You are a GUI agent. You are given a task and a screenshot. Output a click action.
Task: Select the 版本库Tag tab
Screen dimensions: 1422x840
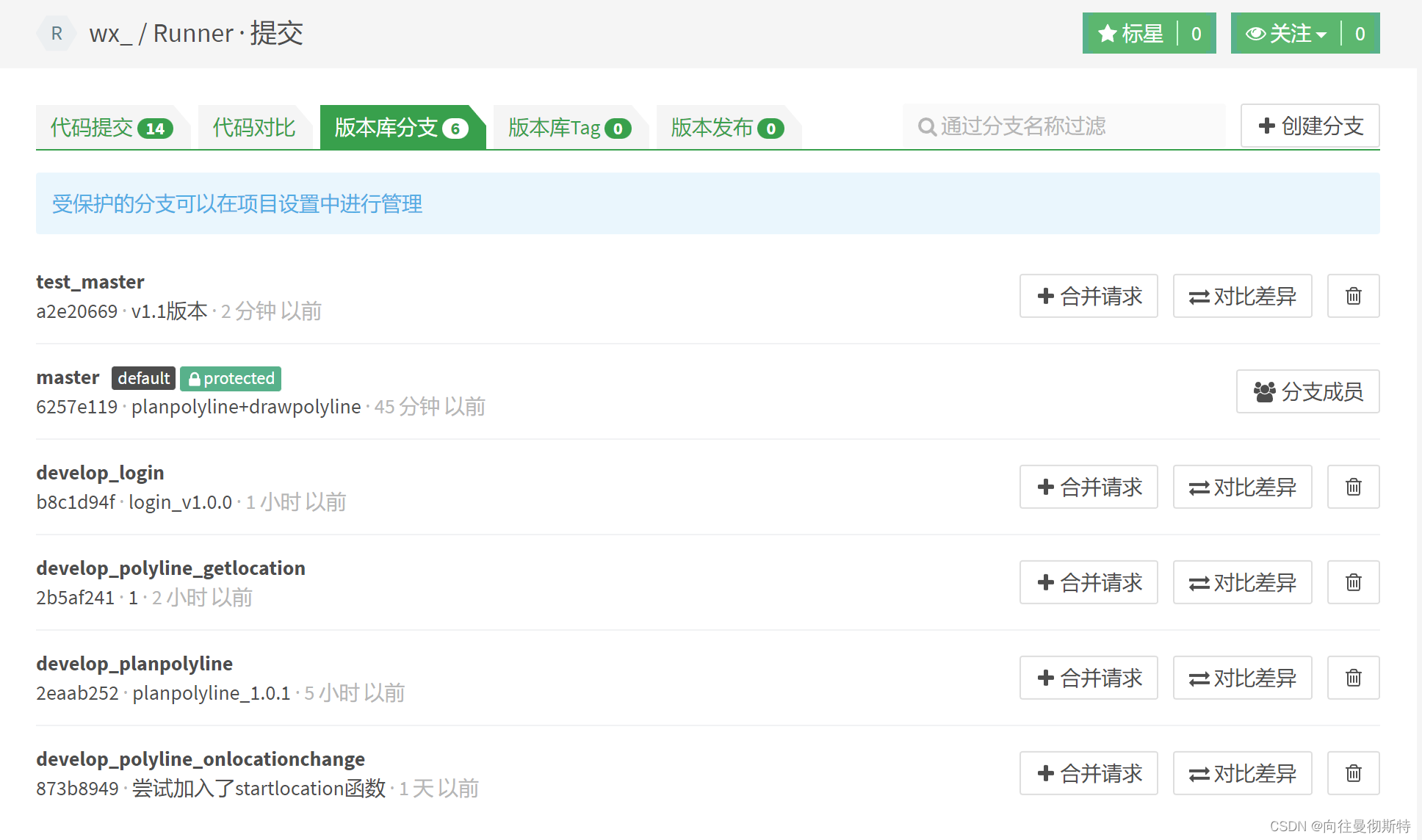(x=569, y=128)
